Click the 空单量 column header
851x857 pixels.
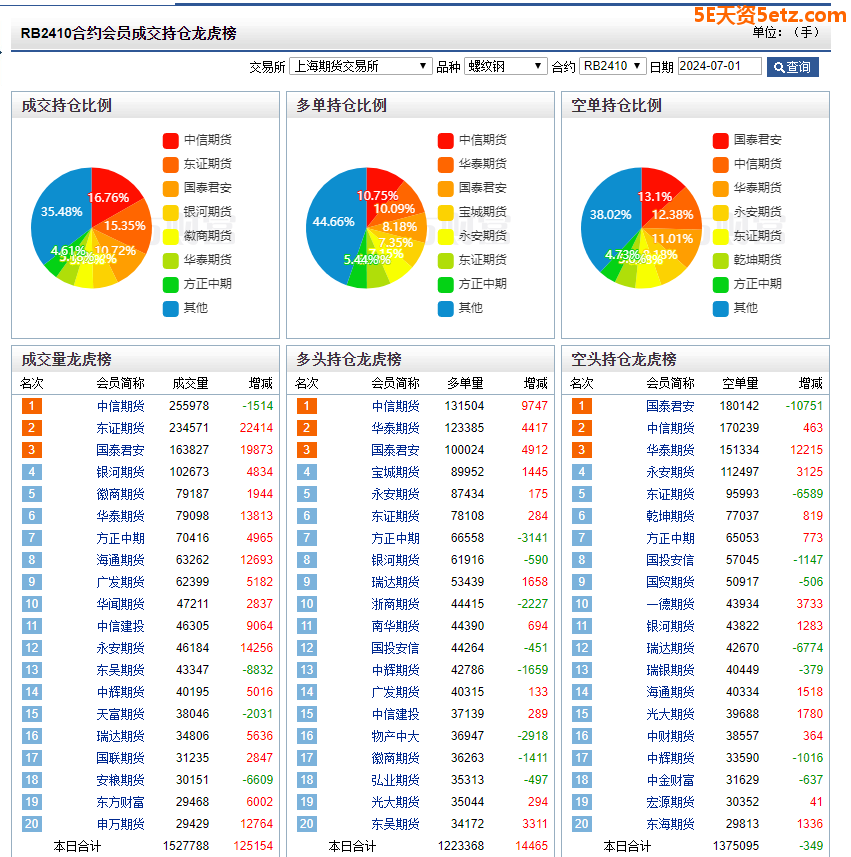[x=740, y=384]
